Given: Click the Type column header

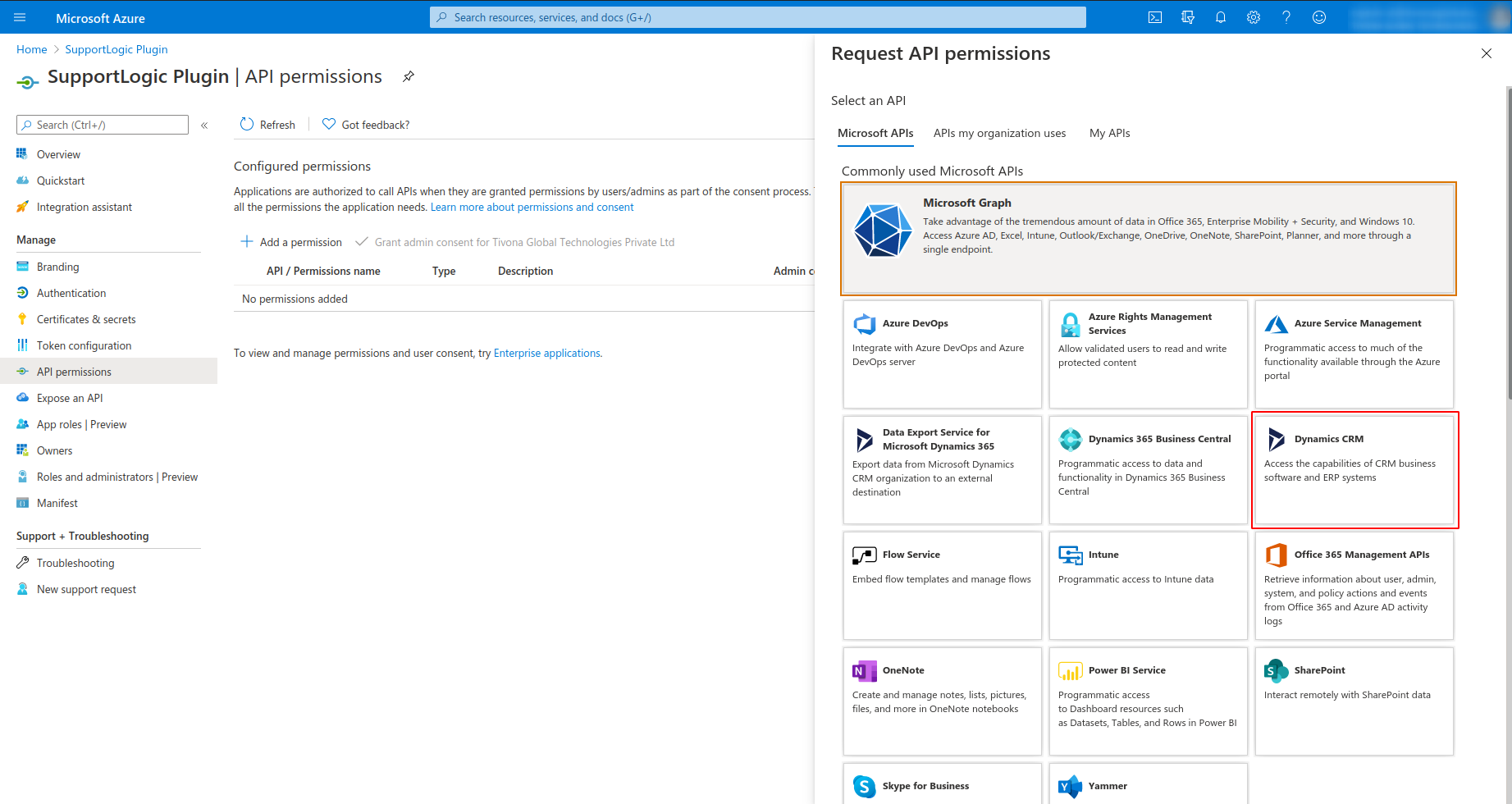Looking at the screenshot, I should point(444,271).
